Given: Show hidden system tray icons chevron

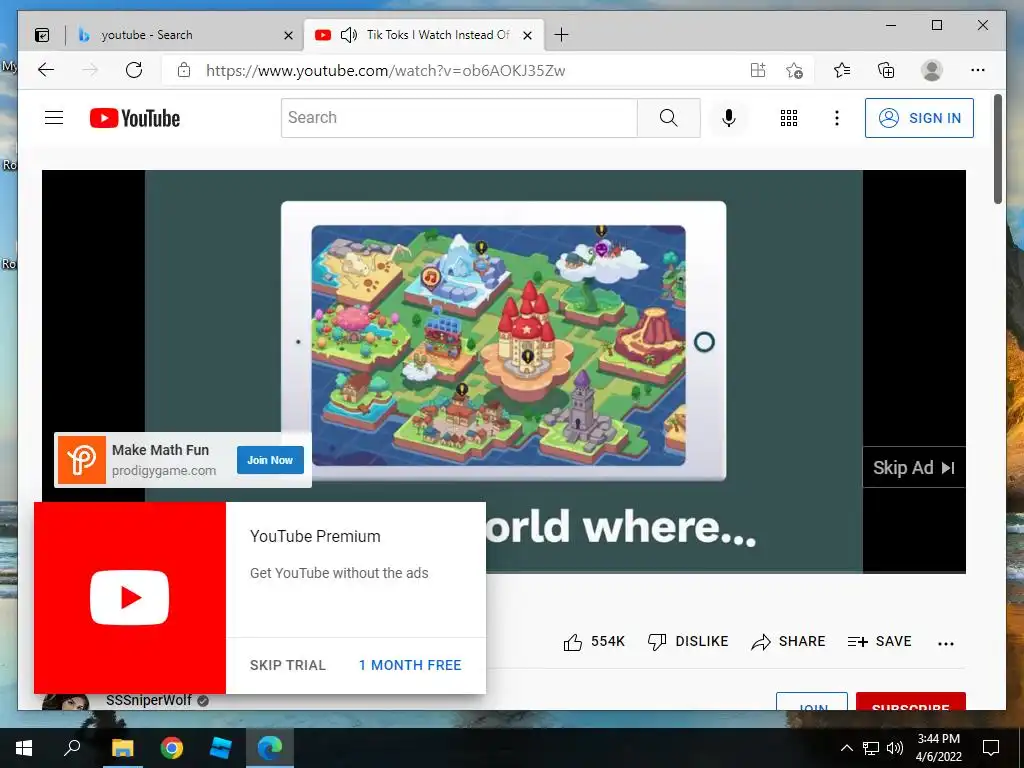Looking at the screenshot, I should tap(846, 748).
